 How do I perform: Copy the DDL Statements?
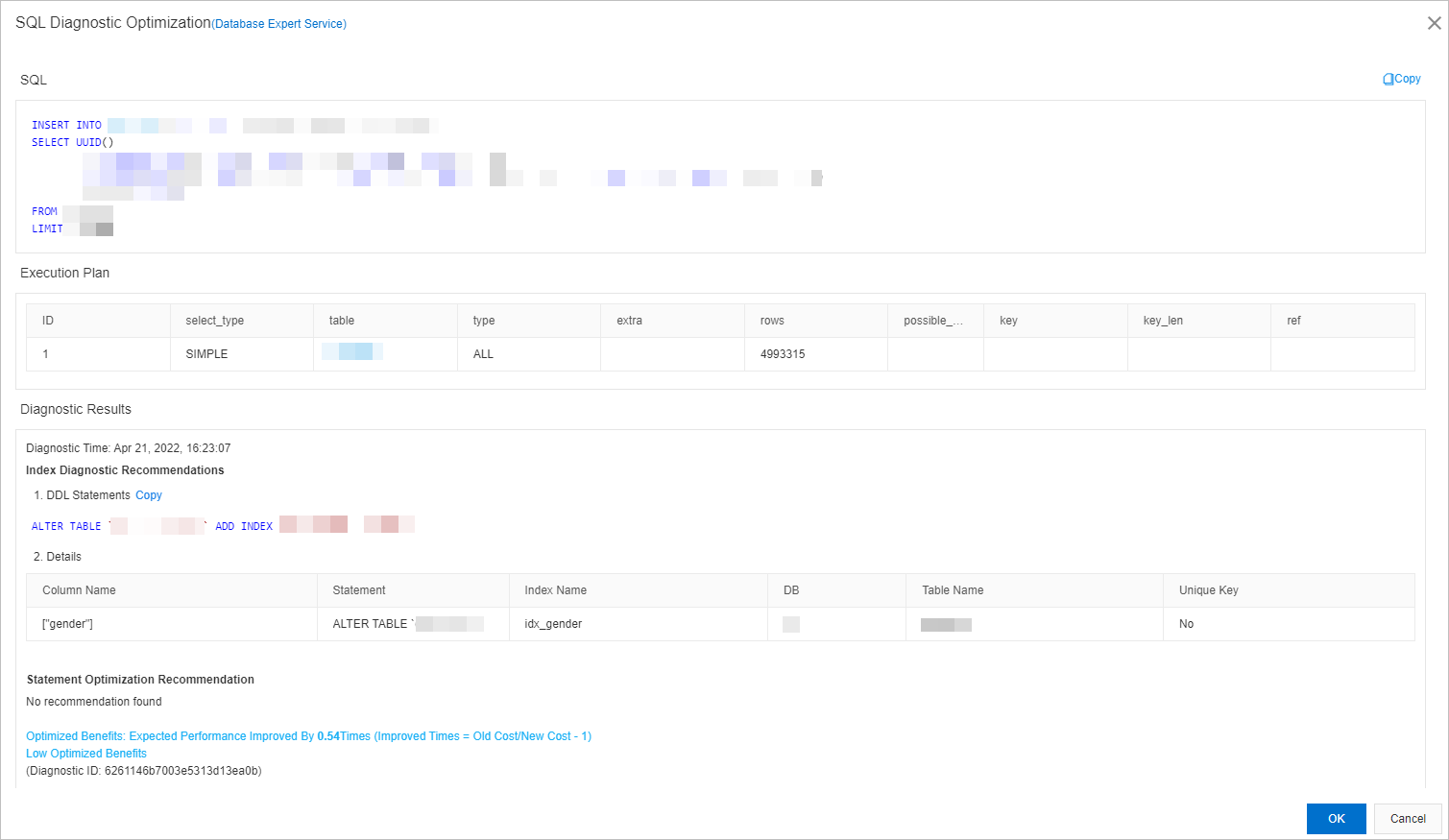149,495
